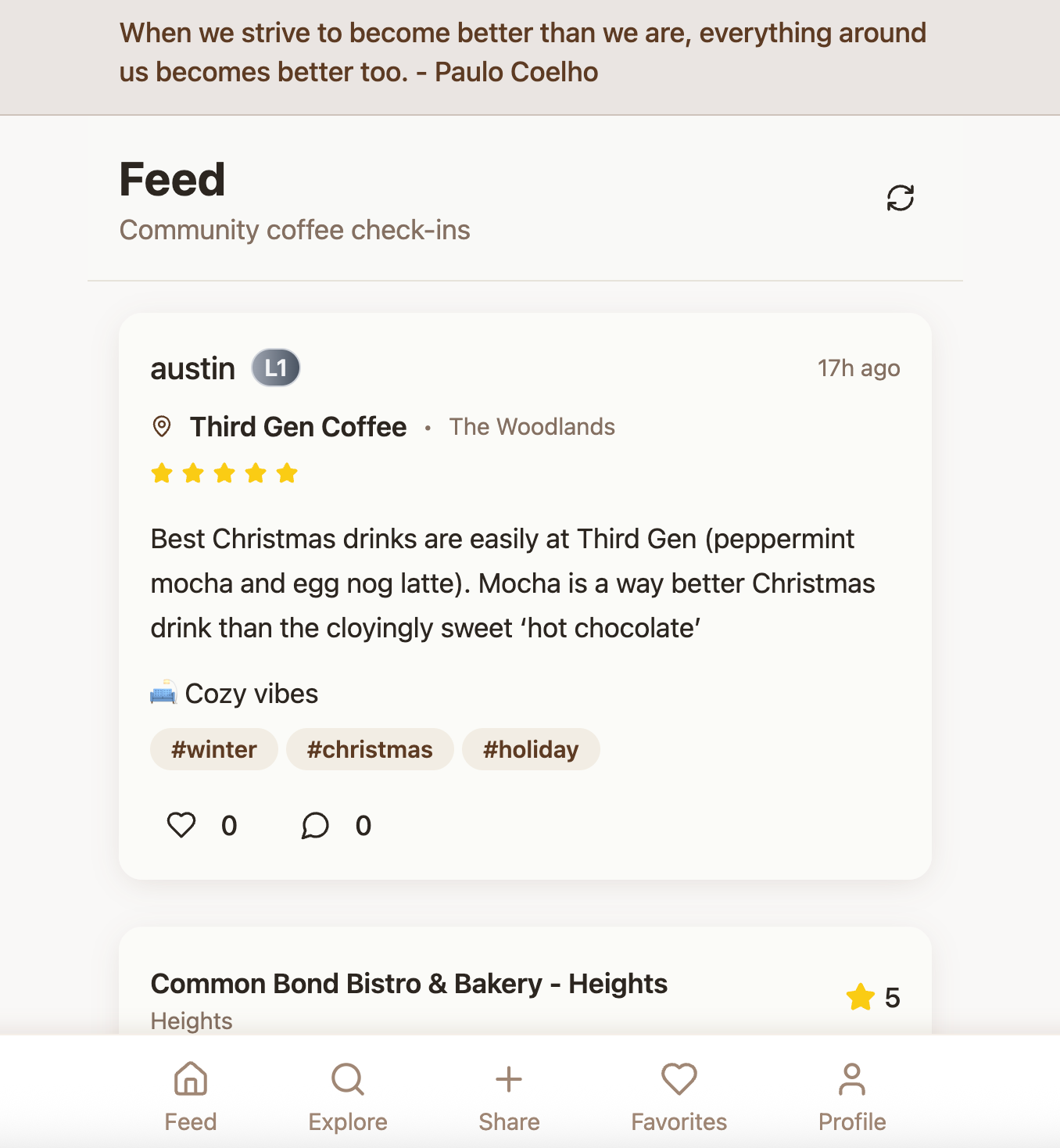
Task: Select the #winter hashtag
Action: [x=214, y=749]
